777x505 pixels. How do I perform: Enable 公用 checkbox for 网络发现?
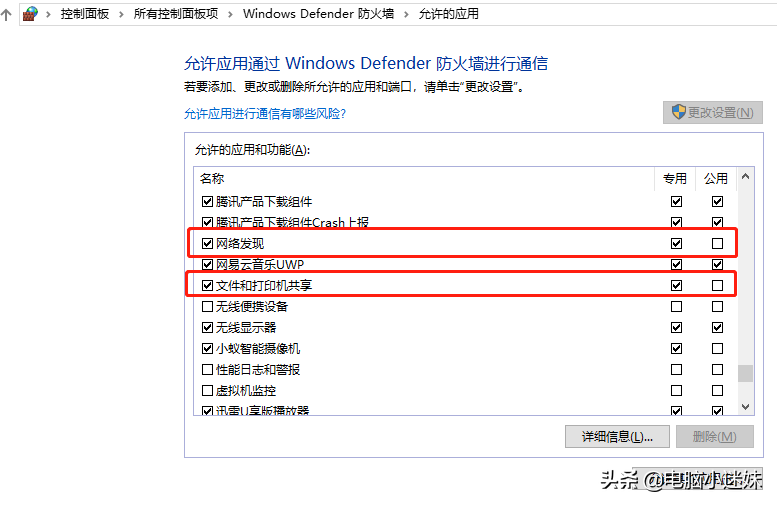717,243
